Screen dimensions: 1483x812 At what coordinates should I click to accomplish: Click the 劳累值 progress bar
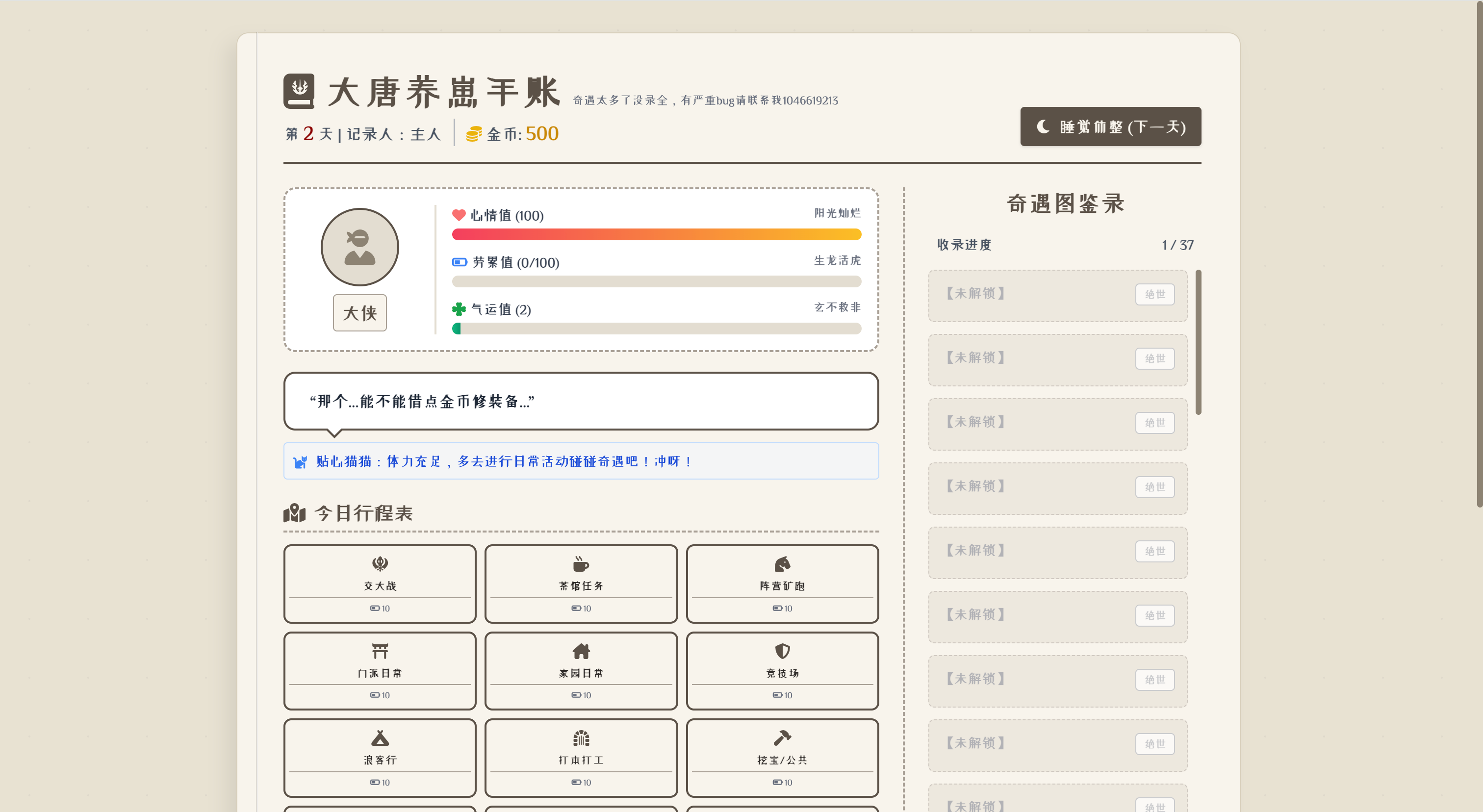(656, 281)
